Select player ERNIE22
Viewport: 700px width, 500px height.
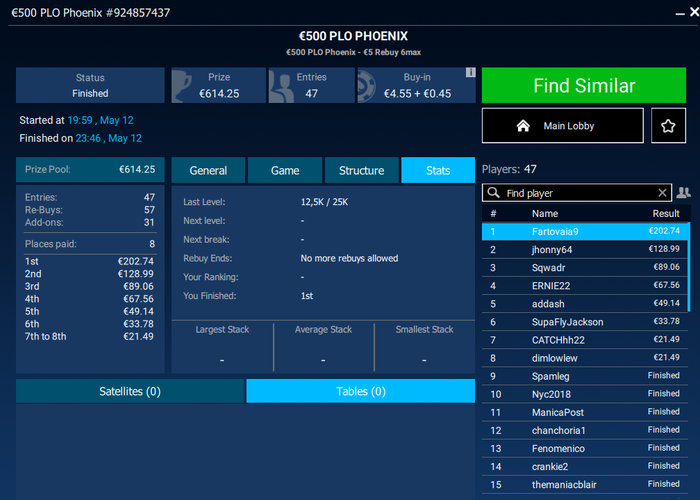coord(585,286)
